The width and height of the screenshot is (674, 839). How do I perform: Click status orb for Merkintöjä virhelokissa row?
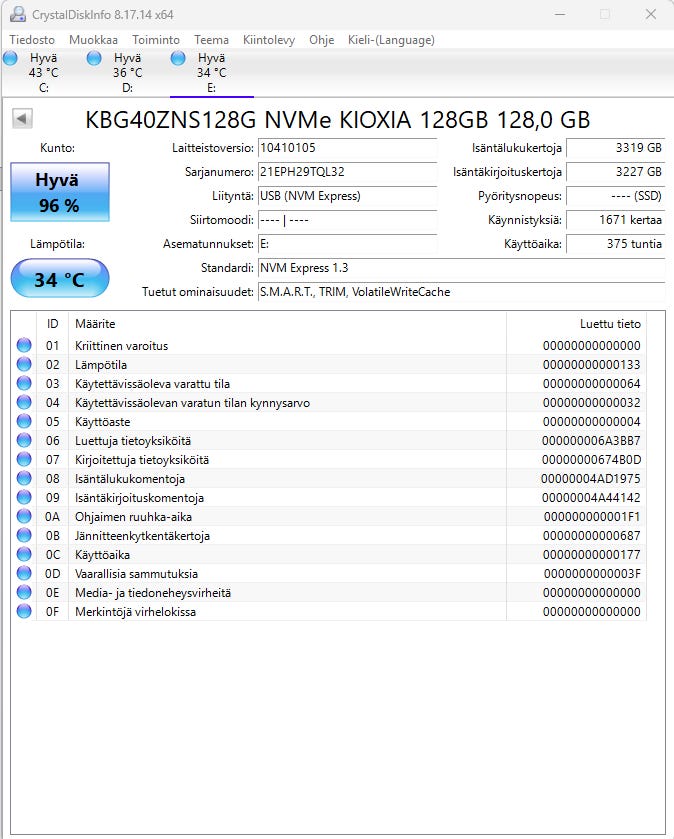point(24,611)
